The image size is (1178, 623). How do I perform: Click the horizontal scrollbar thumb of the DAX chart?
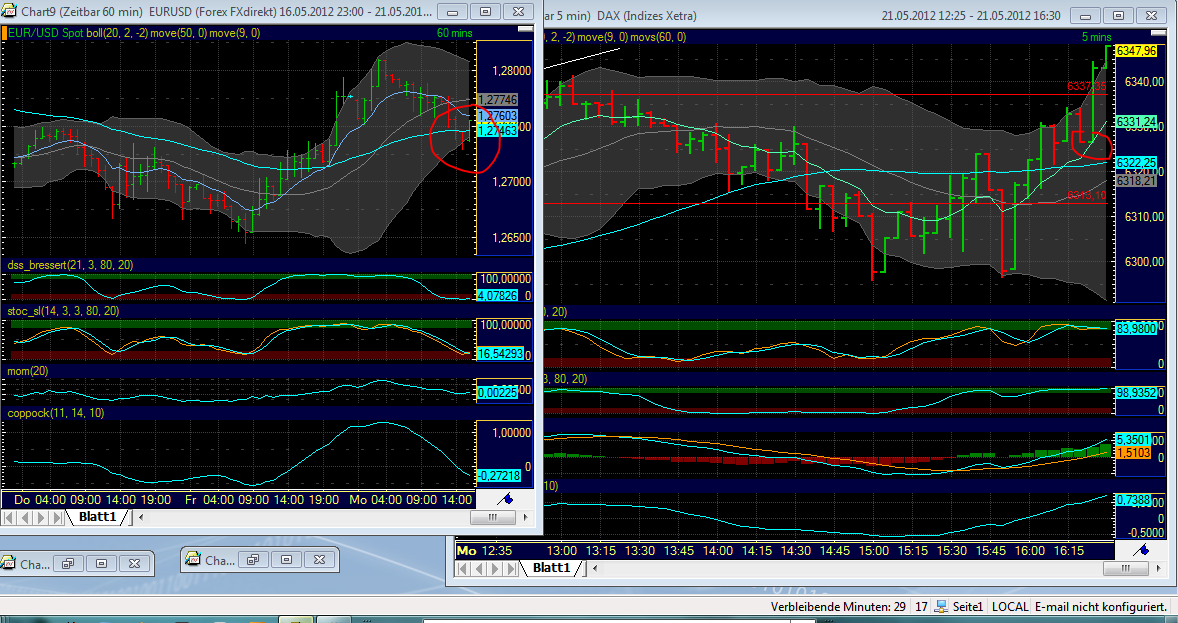pyautogui.click(x=1127, y=566)
